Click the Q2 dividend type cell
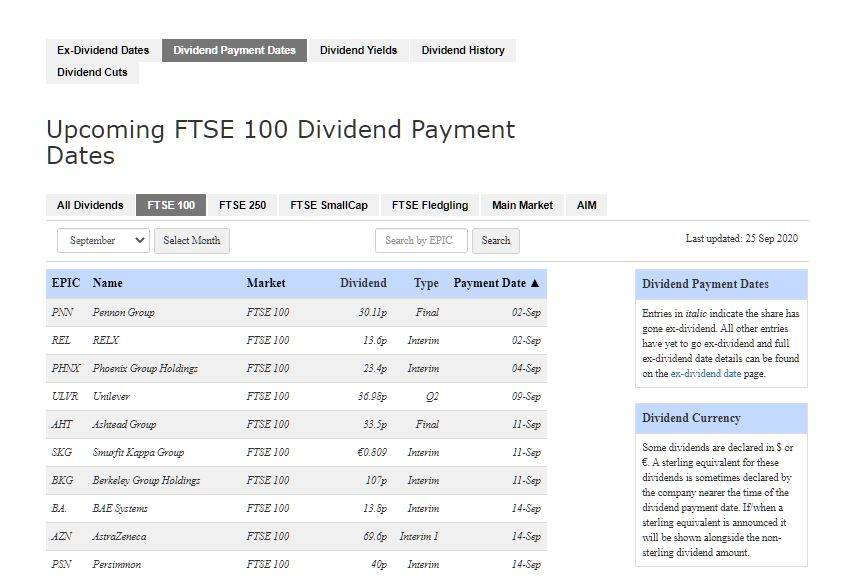857x577 pixels. coord(432,396)
